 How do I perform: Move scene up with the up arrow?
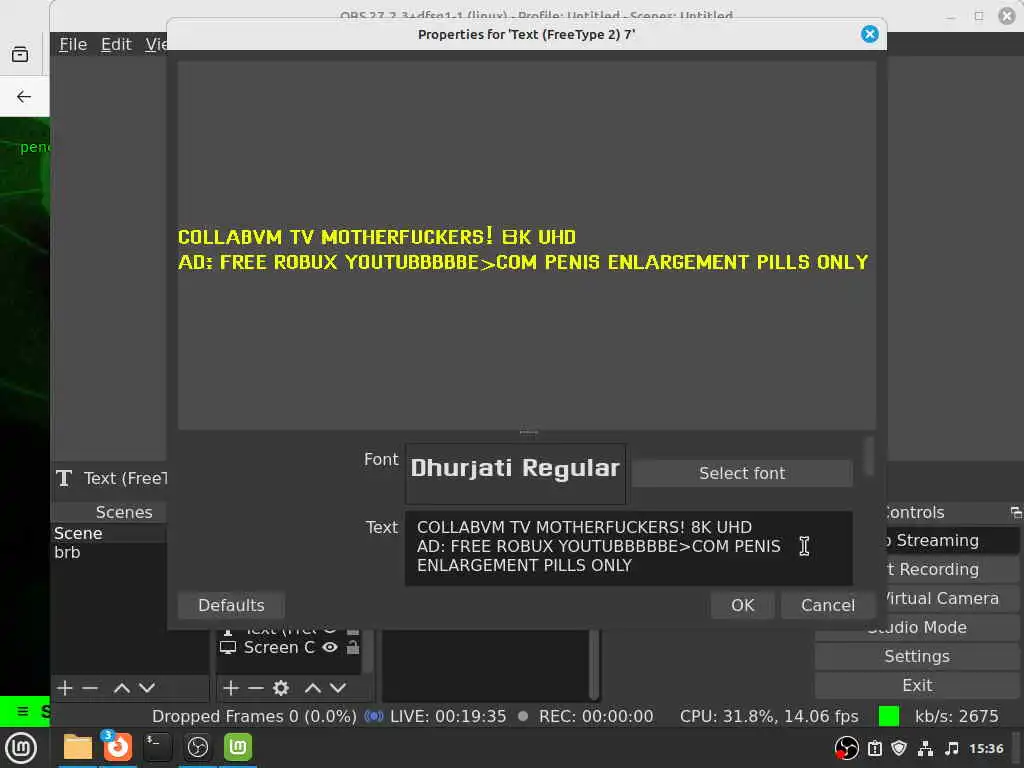click(x=121, y=688)
